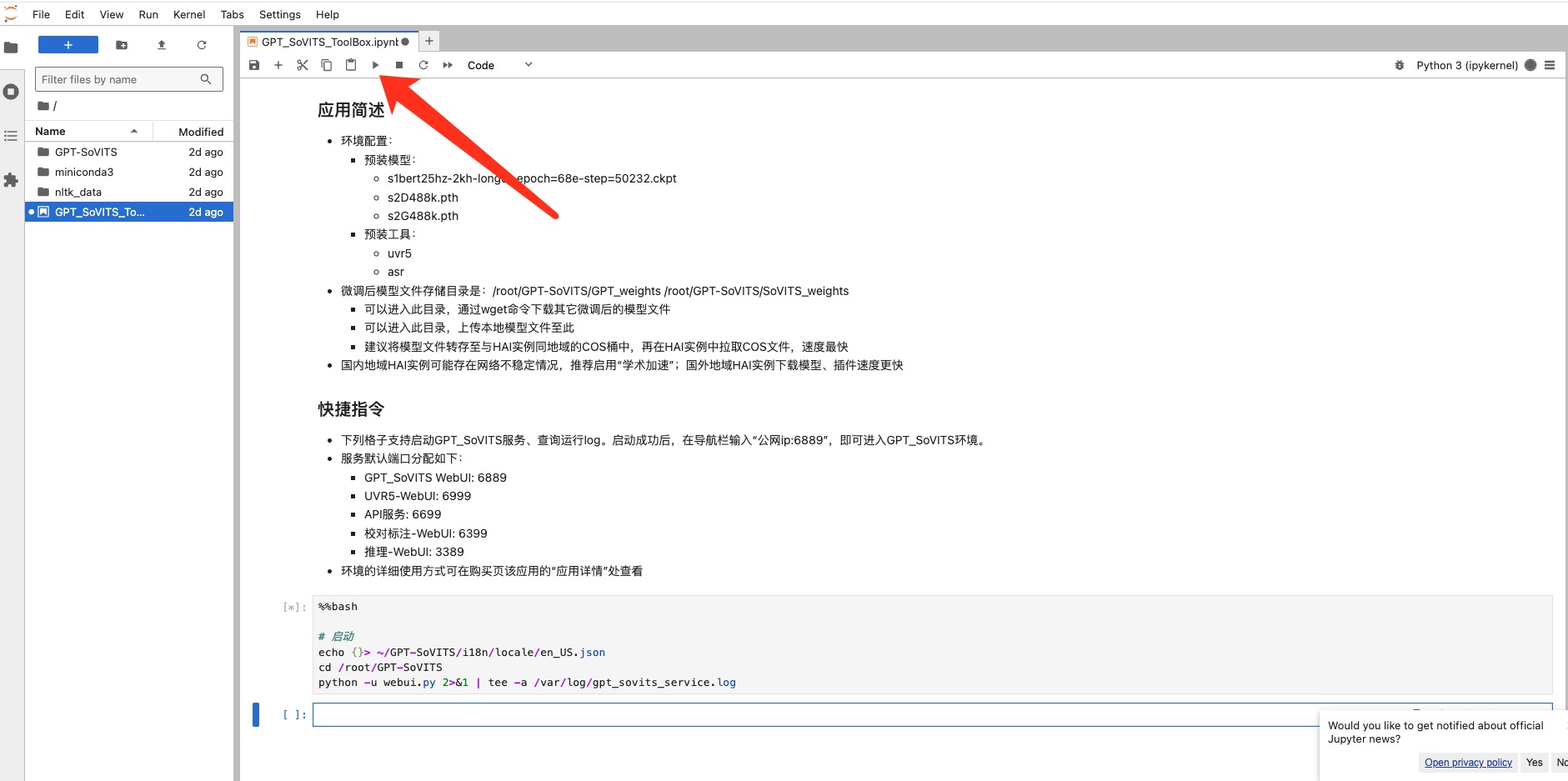Open the cell type dropdown showing Code
The image size is (1568, 781).
[498, 65]
